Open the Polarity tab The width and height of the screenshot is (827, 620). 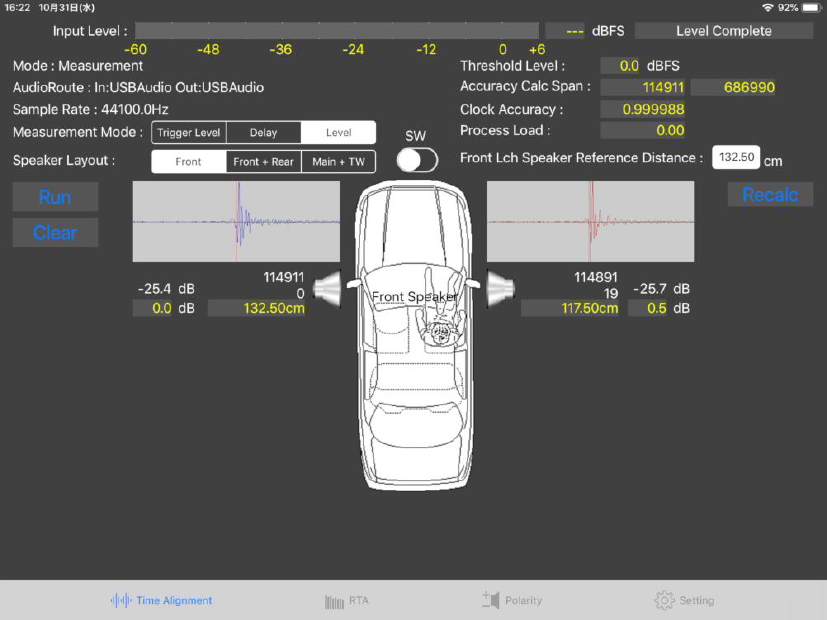tap(512, 601)
